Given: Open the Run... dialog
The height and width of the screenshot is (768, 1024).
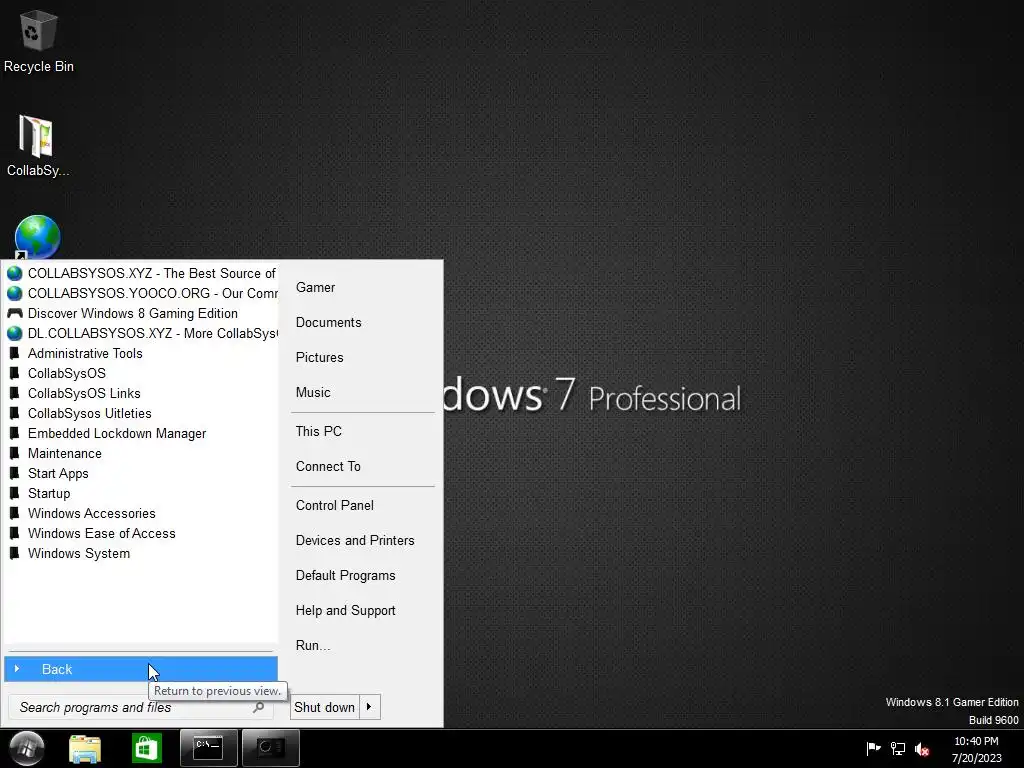Looking at the screenshot, I should point(362,646).
